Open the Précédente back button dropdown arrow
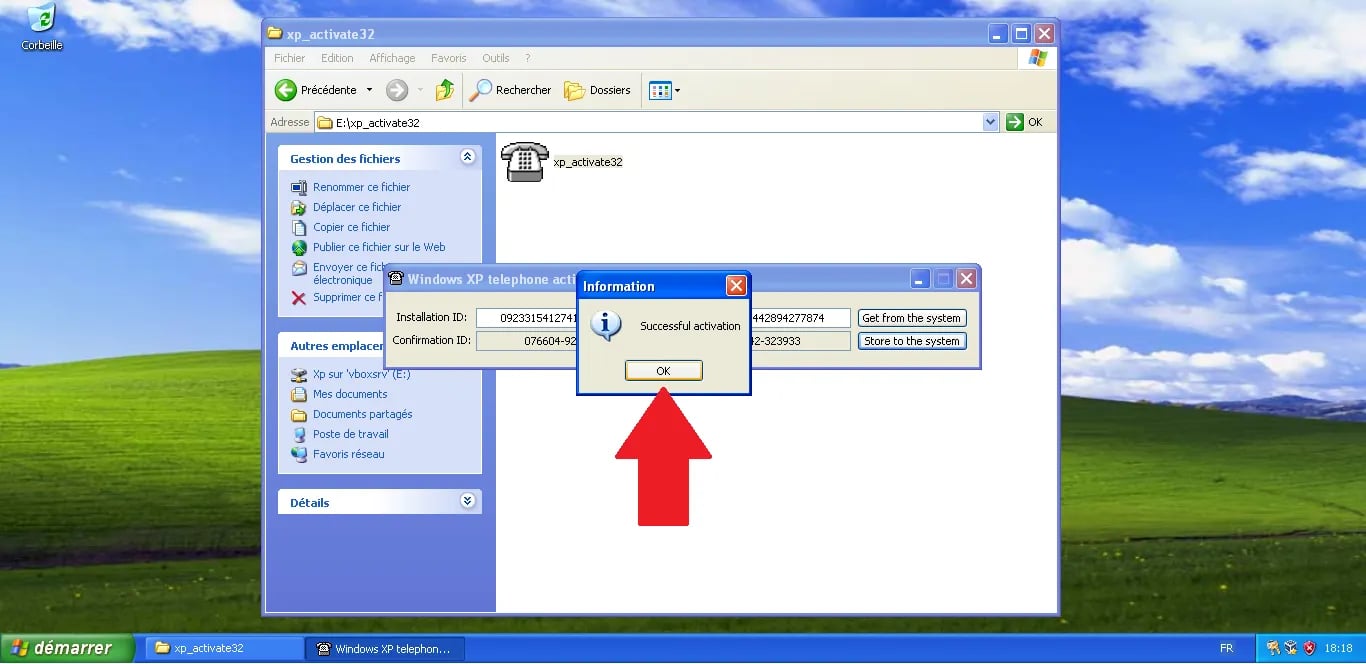Viewport: 1366px width, 664px height. (x=368, y=90)
